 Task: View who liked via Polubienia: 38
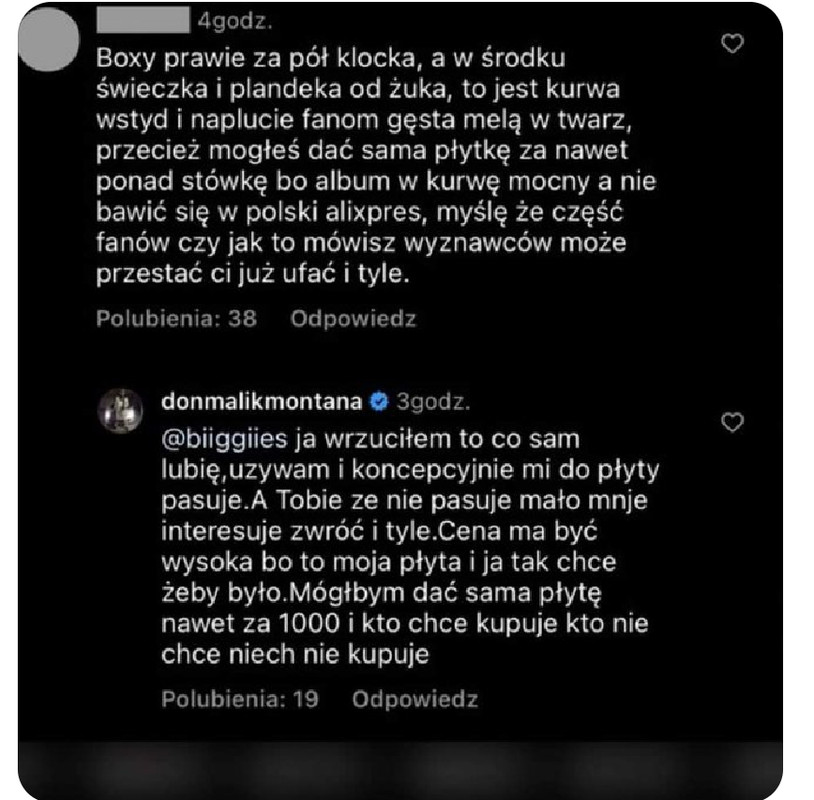[176, 319]
